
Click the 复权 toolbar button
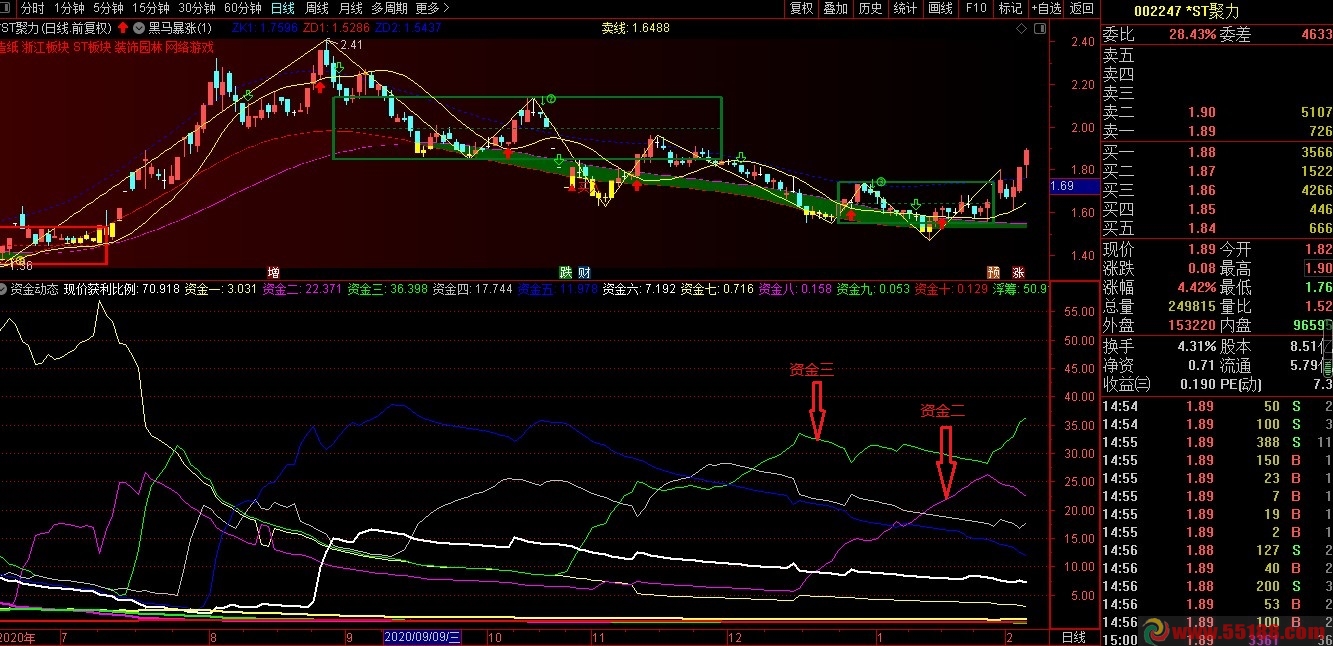(x=801, y=8)
